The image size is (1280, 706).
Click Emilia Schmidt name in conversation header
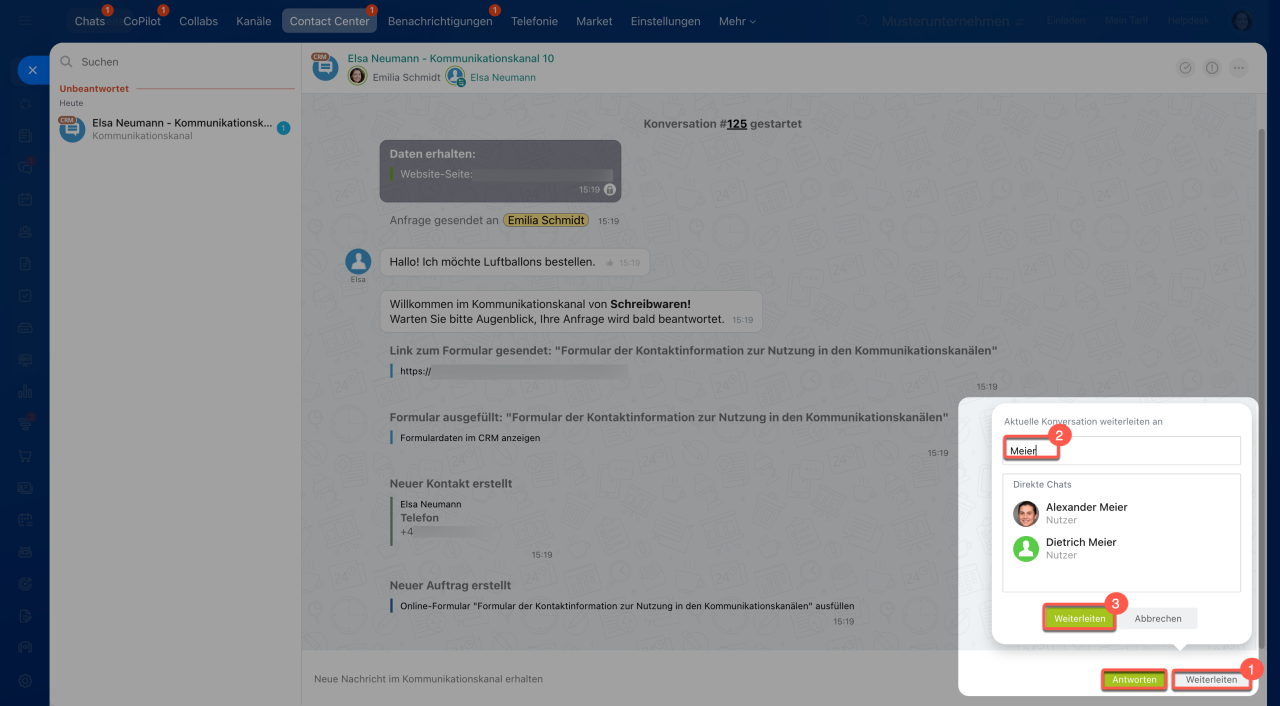point(406,77)
